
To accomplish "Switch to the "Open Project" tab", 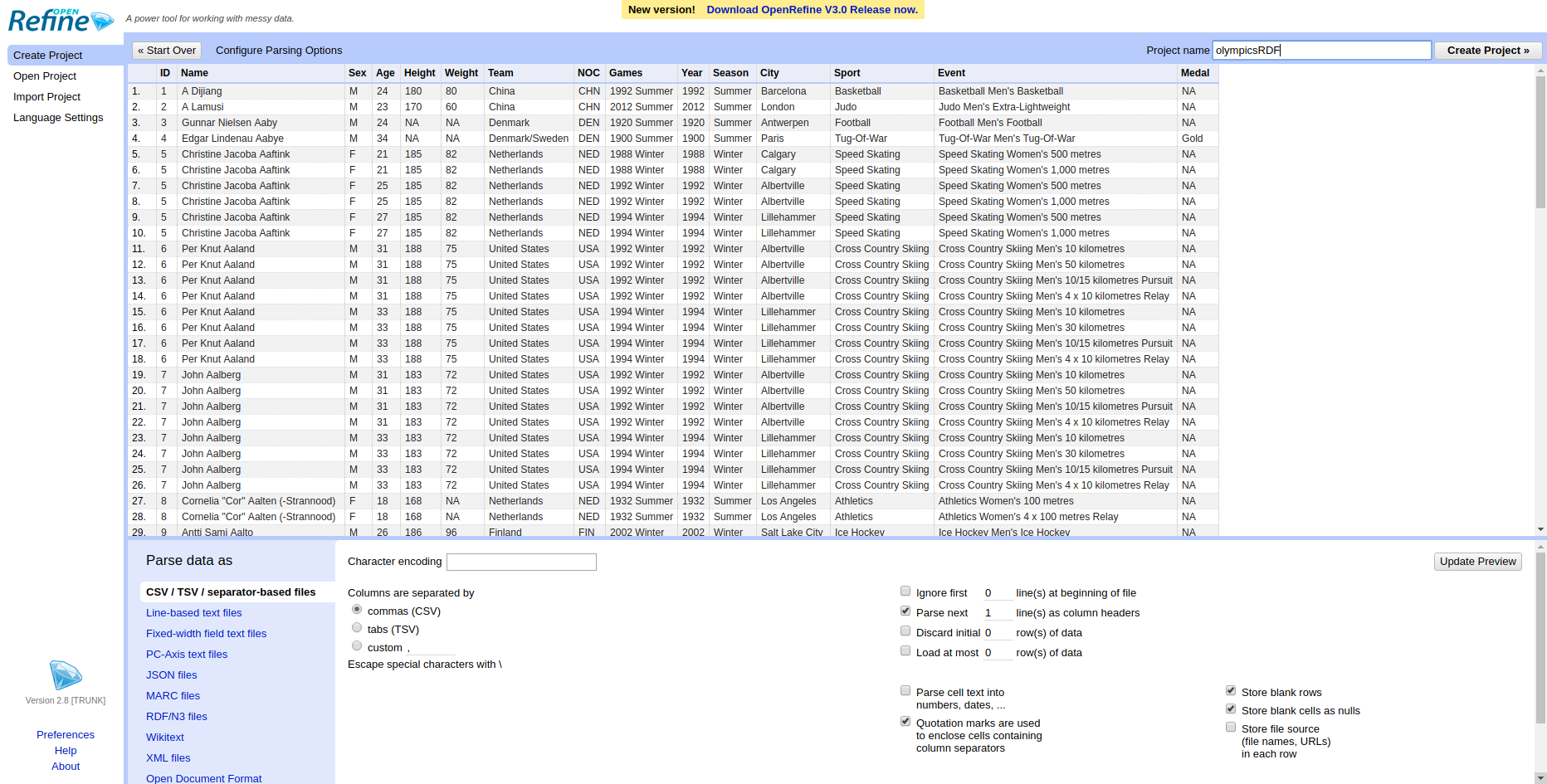I will 45,75.
